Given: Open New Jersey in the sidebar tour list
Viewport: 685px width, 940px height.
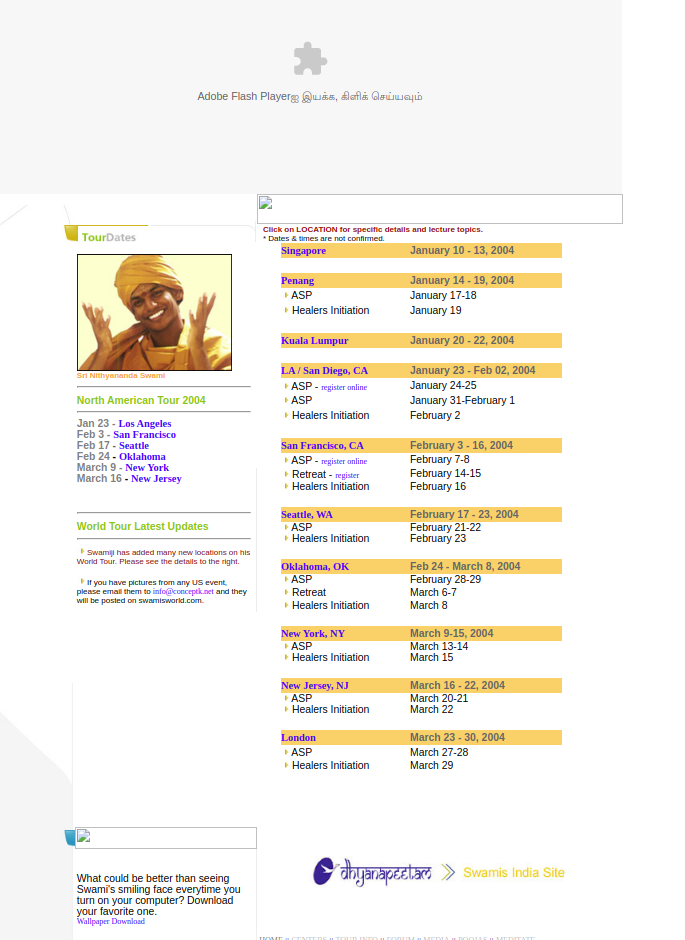Looking at the screenshot, I should tap(156, 479).
